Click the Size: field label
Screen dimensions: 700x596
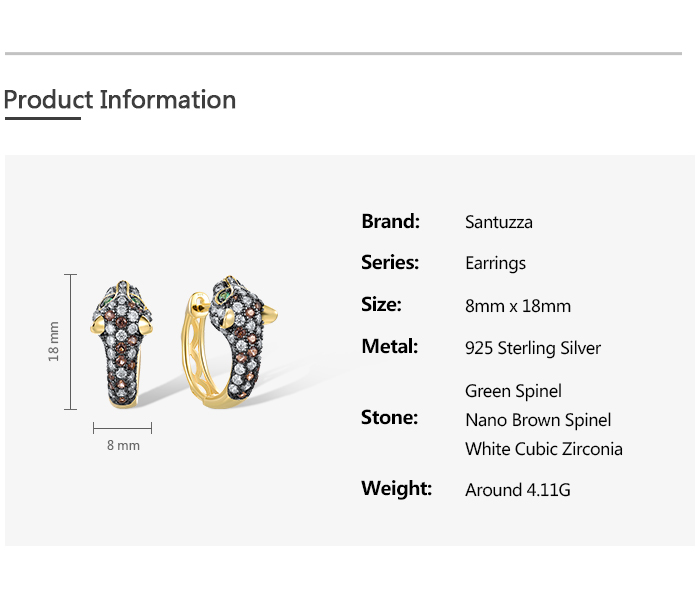click(x=381, y=304)
